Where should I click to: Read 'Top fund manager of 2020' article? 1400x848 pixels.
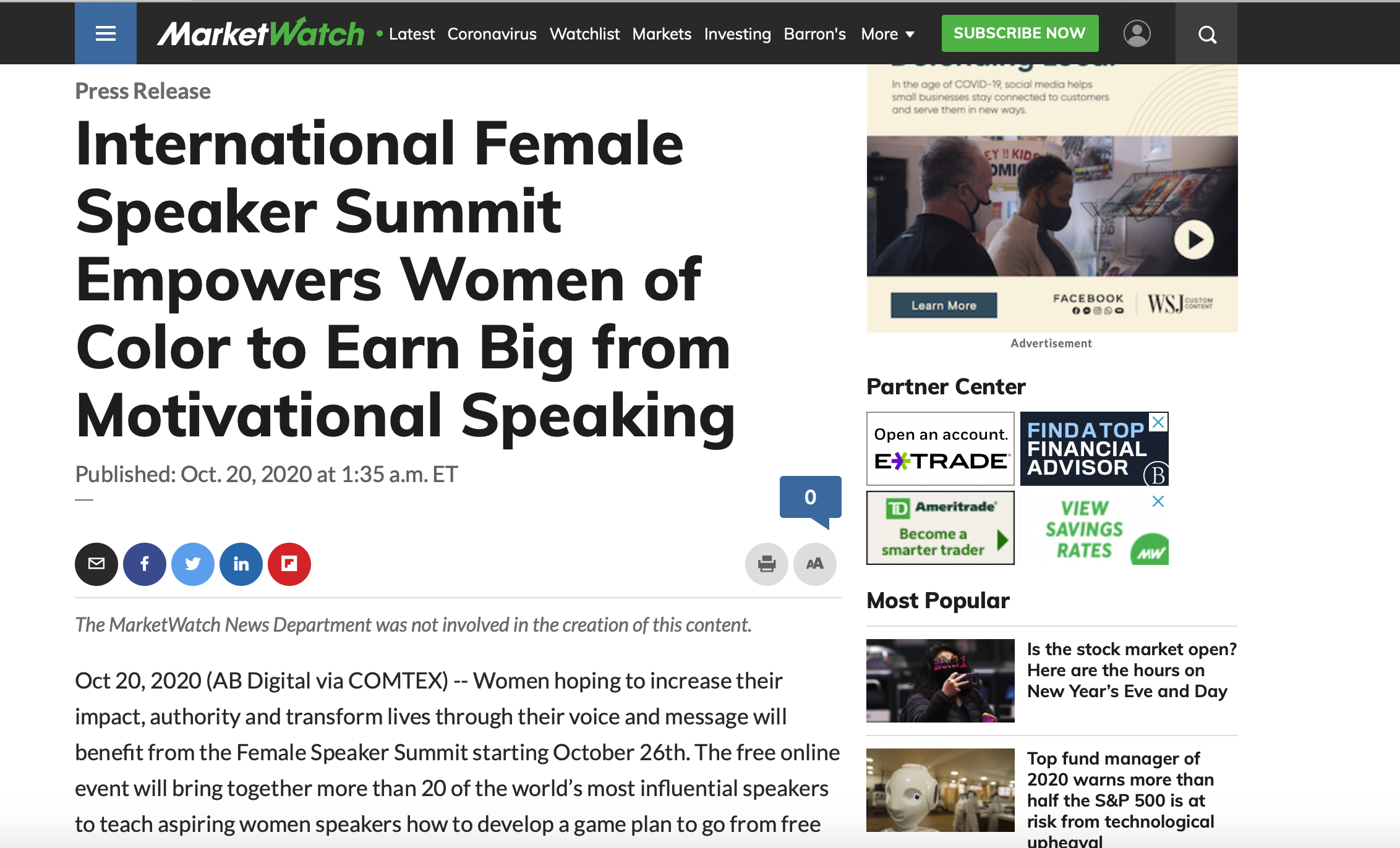pos(1120,799)
